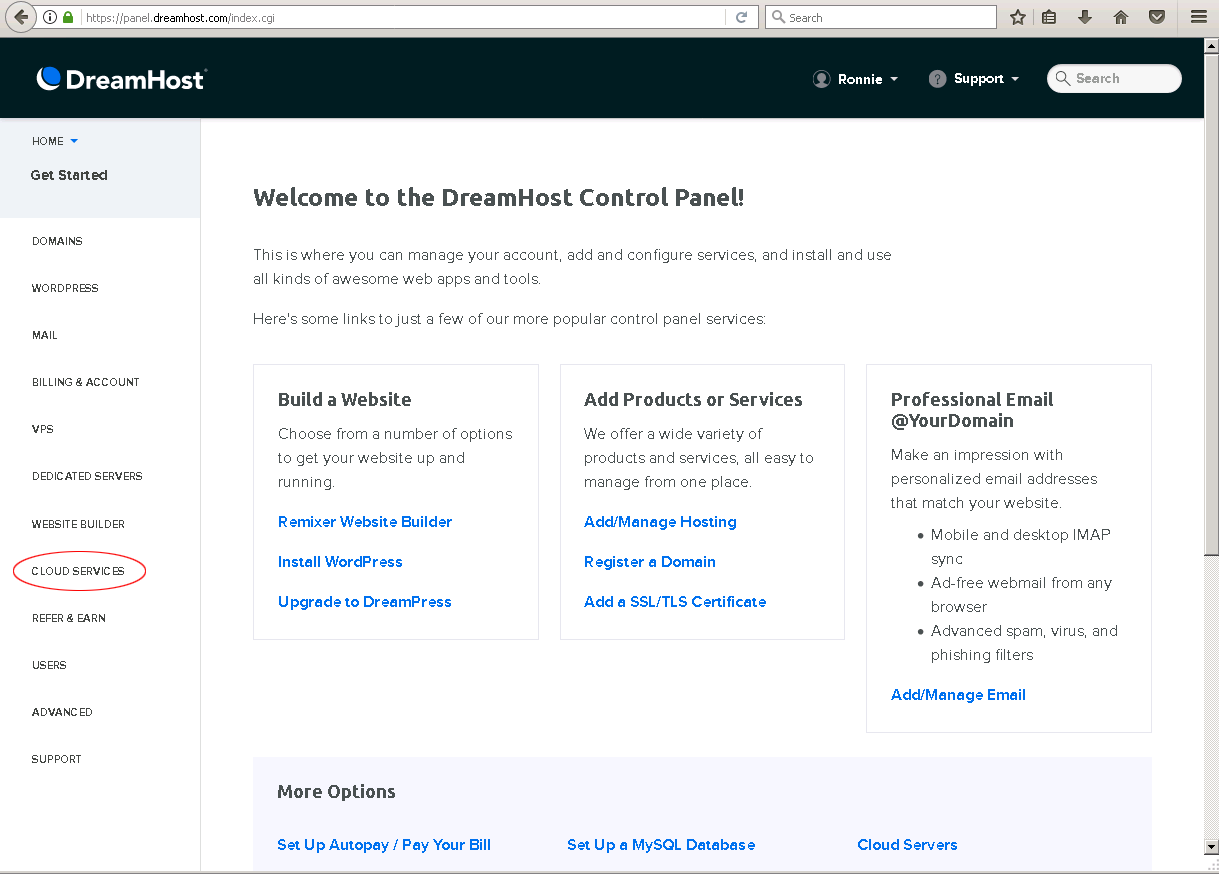
Task: Reload the page with refresh icon
Action: [741, 17]
